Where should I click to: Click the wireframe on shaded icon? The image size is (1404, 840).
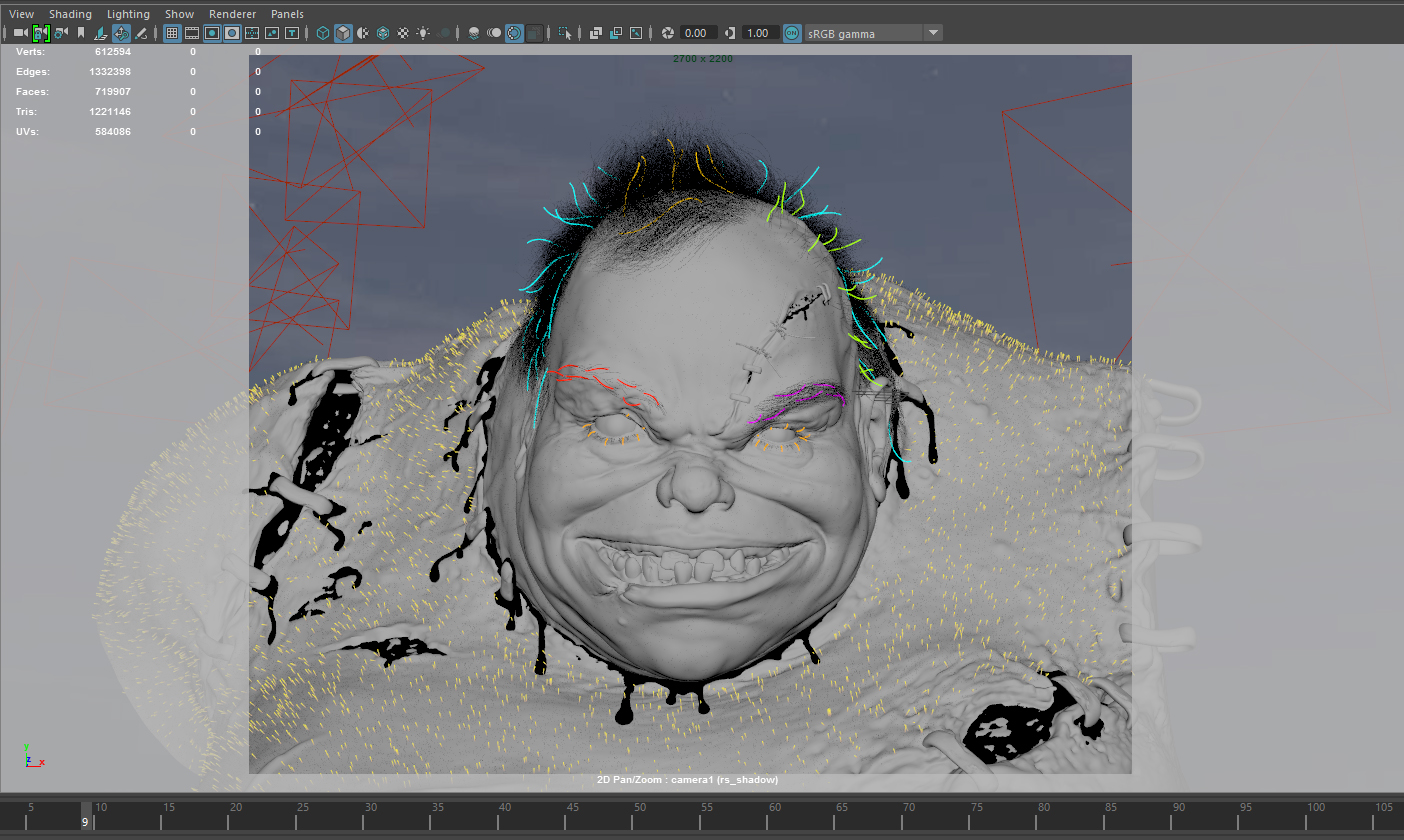tap(383, 33)
